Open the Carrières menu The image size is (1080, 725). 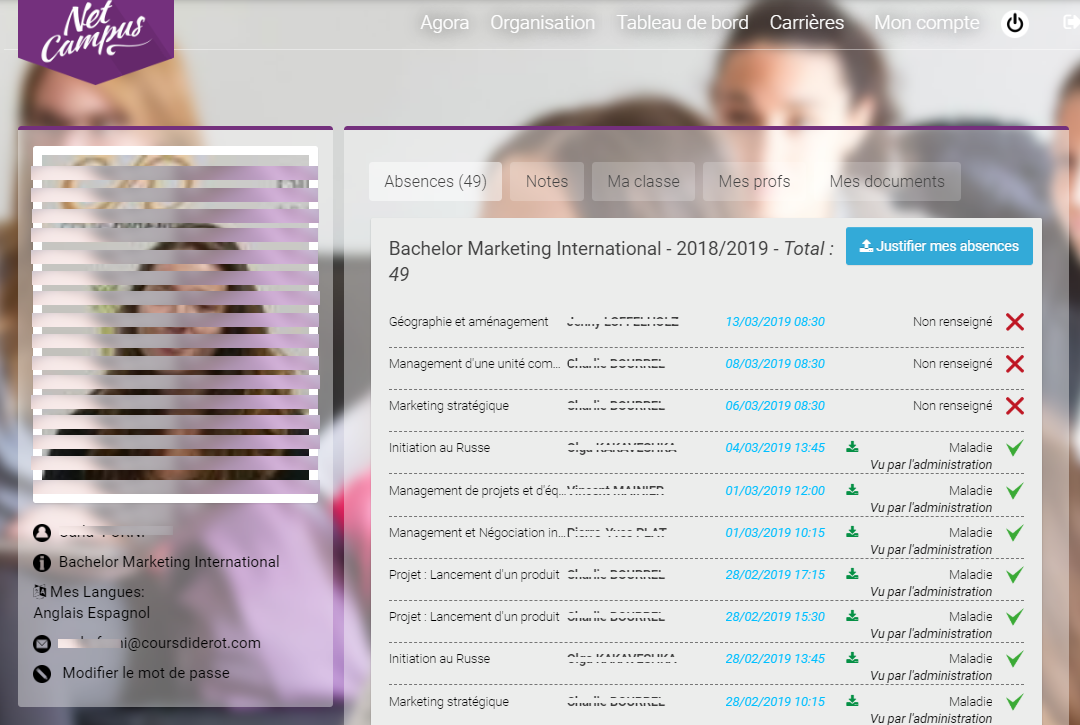coord(806,23)
